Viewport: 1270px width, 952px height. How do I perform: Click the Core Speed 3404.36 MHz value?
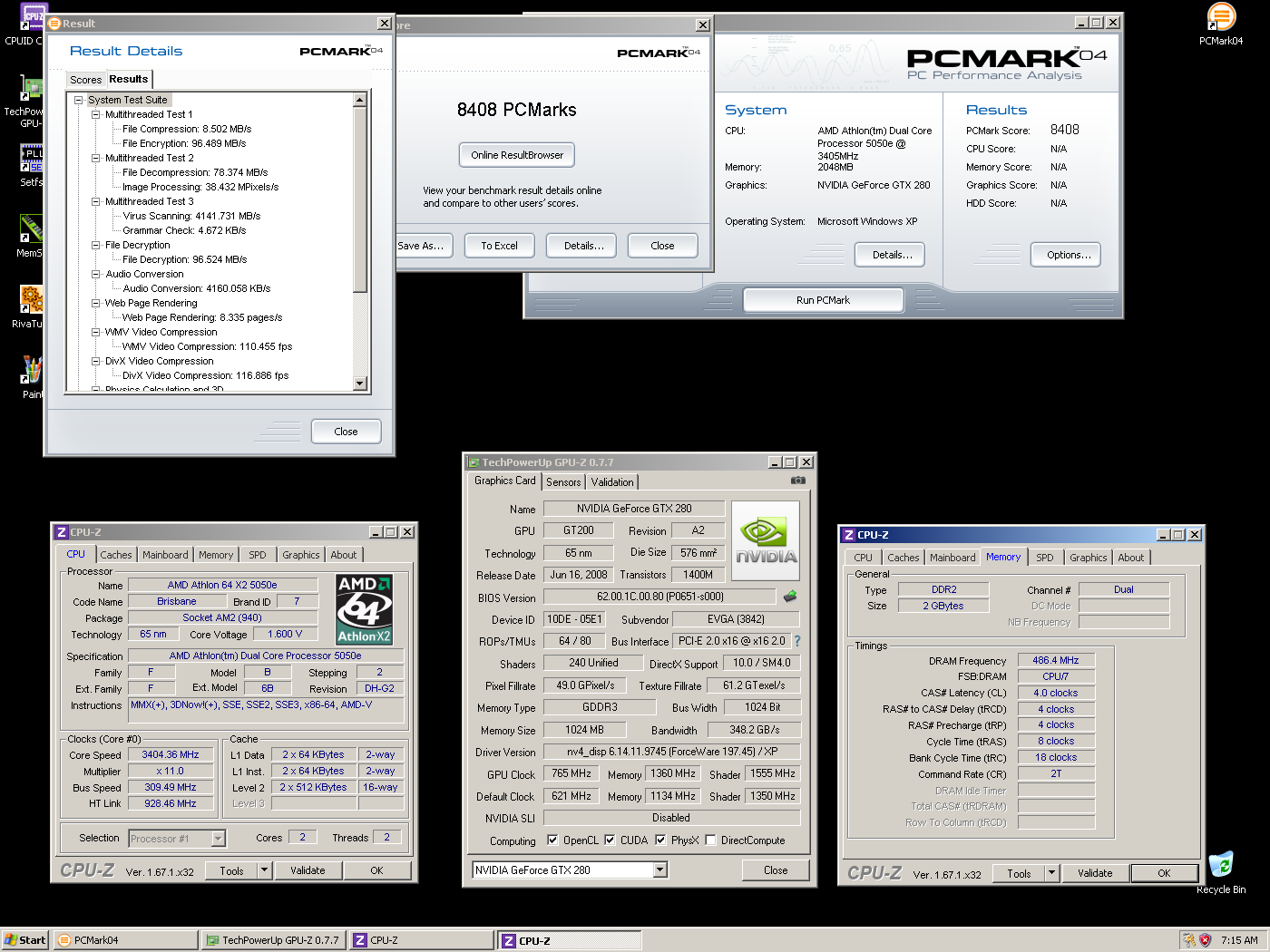point(171,754)
